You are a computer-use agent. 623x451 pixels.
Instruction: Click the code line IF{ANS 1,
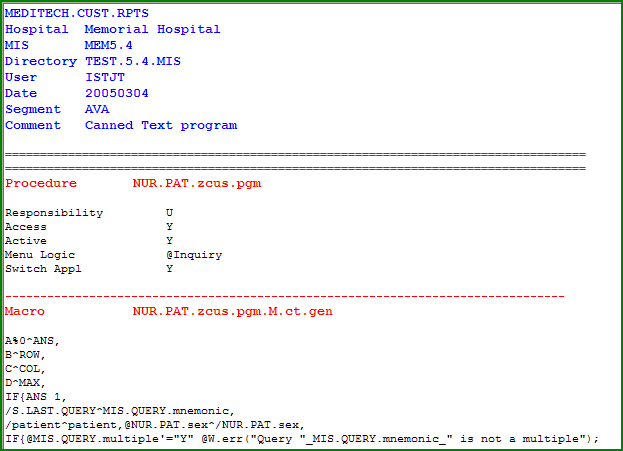pos(36,397)
